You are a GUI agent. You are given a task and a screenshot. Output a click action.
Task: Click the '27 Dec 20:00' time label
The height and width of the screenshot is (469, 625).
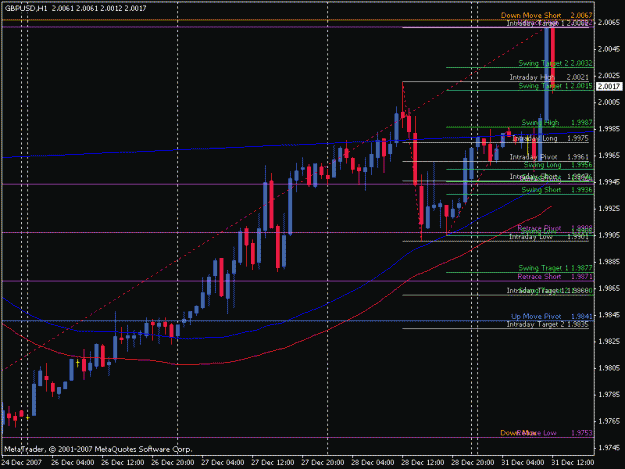(322, 463)
